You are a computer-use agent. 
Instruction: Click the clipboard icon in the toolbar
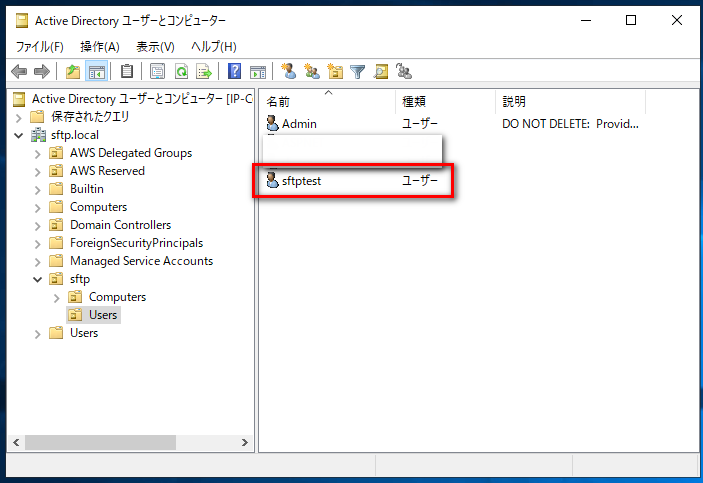coord(127,71)
